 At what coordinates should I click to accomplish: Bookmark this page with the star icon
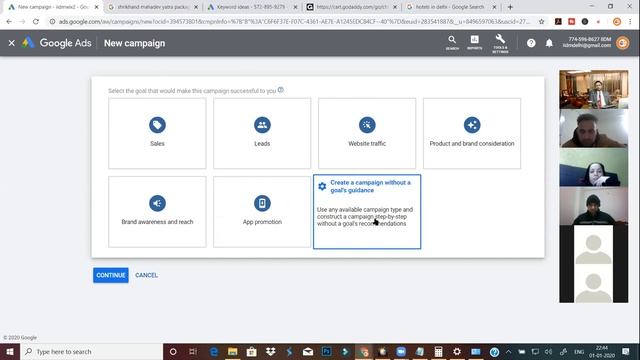pyautogui.click(x=541, y=22)
